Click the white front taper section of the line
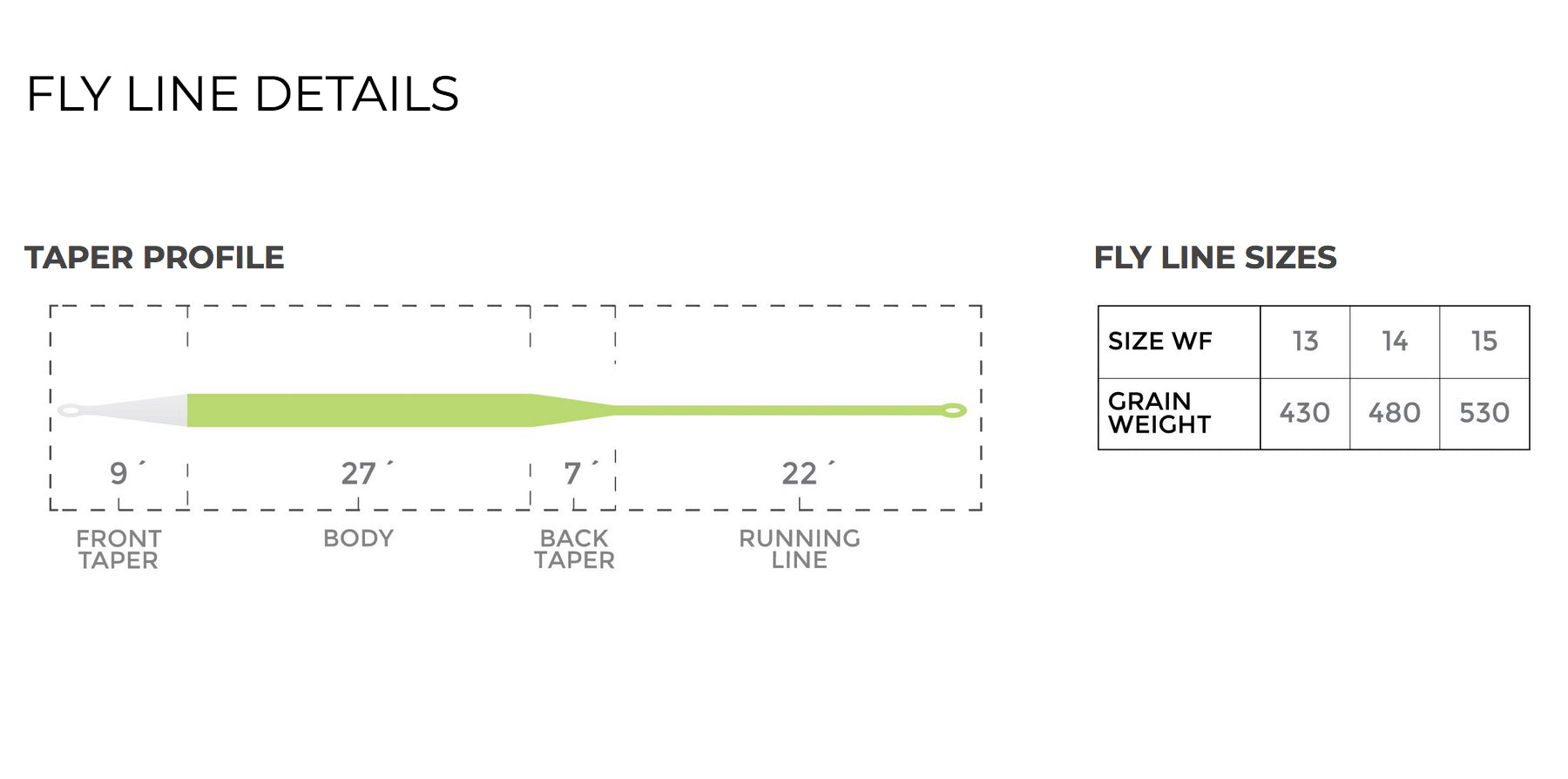Screen dimensions: 1568x779 (x=139, y=410)
